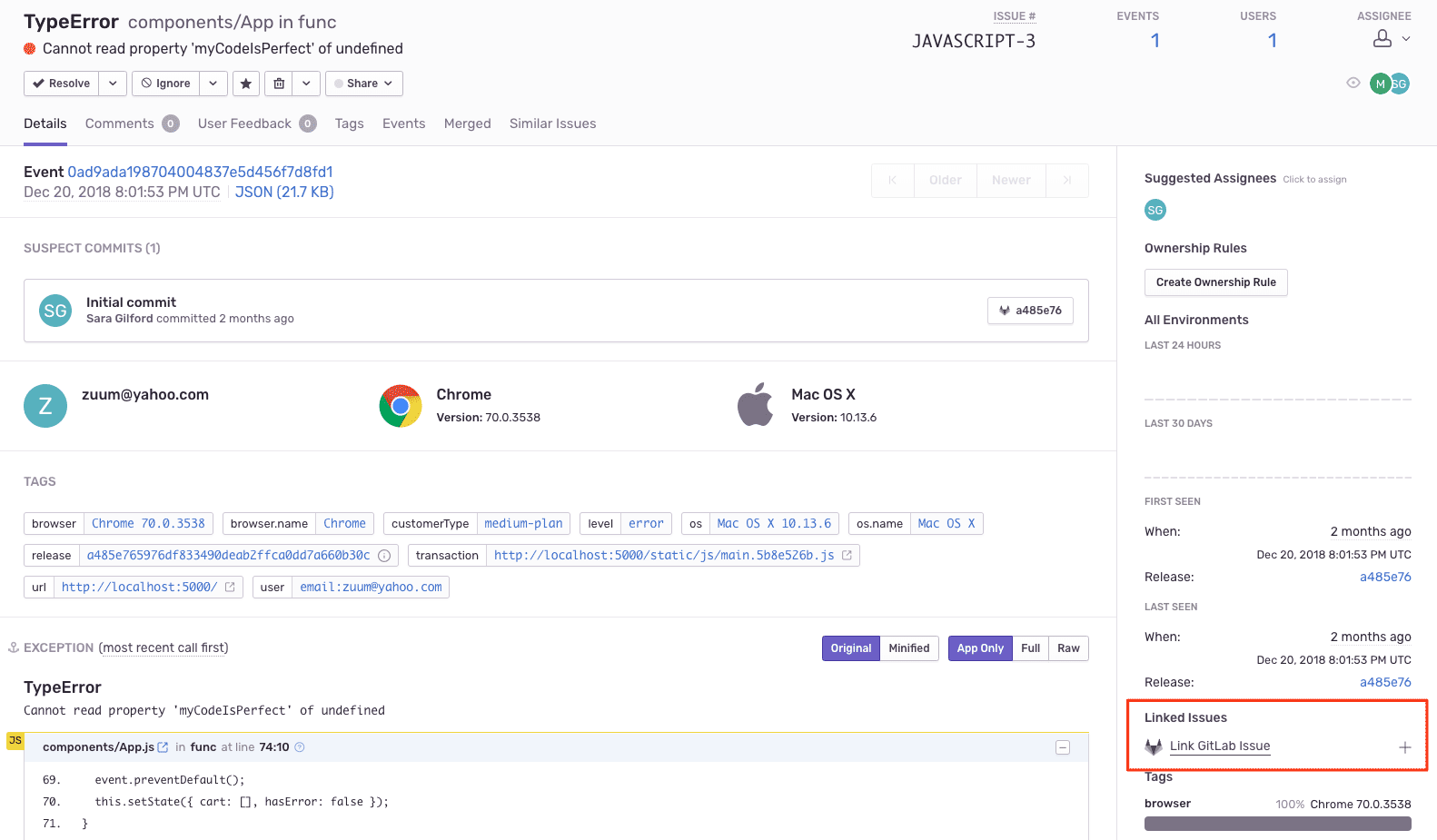Click the Sara Gilford commit avatar
The height and width of the screenshot is (840, 1437).
tap(55, 311)
